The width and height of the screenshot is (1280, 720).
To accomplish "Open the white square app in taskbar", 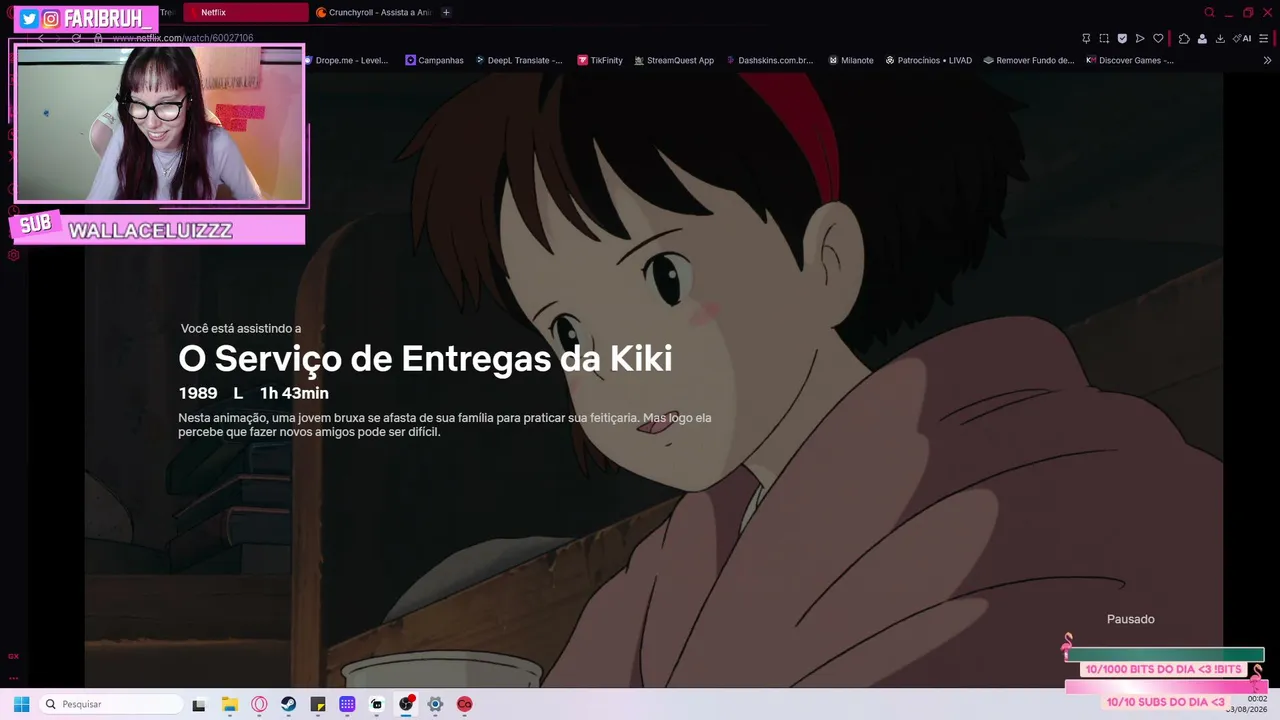I will coord(376,705).
